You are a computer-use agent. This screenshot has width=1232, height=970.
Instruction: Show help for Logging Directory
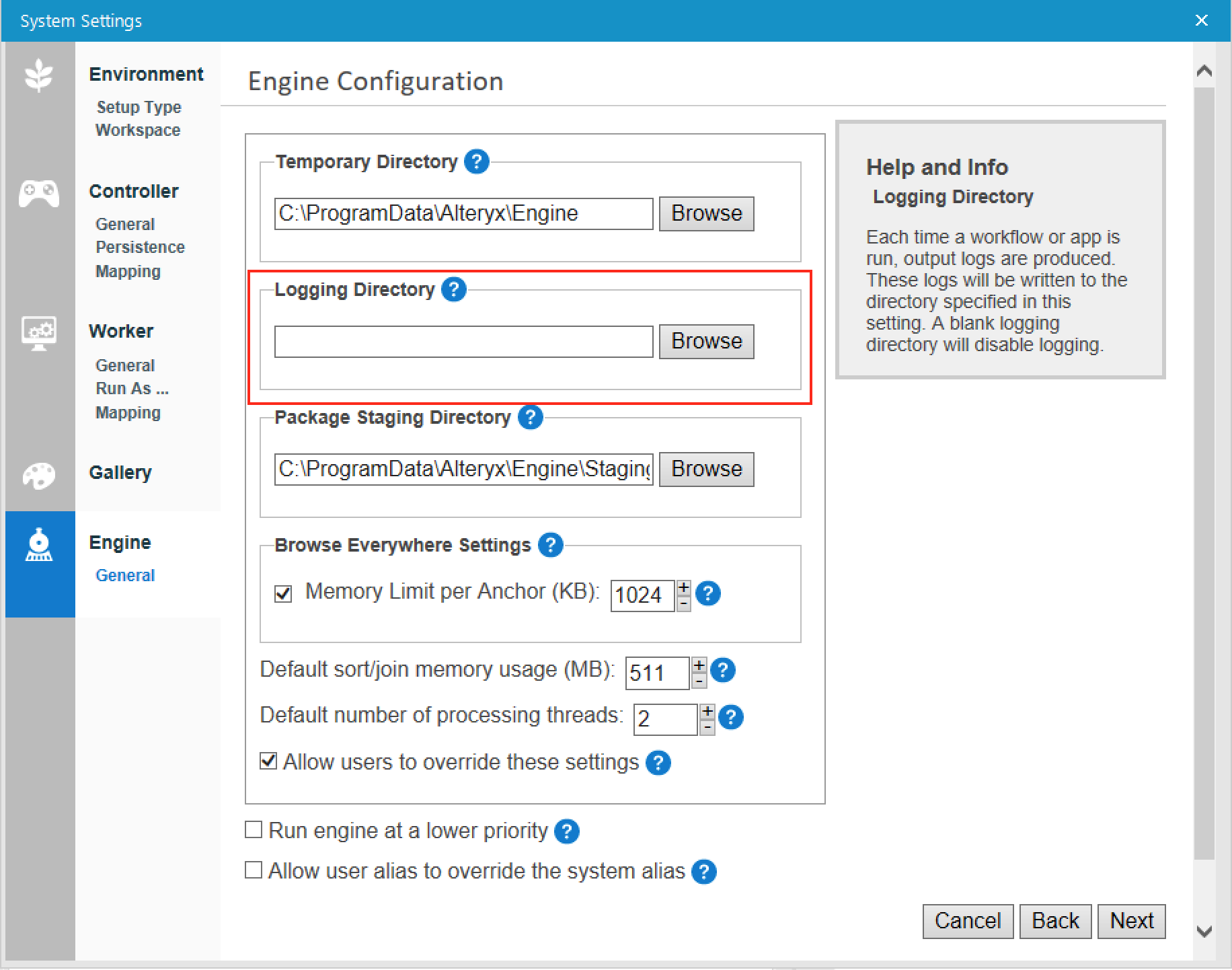[454, 289]
